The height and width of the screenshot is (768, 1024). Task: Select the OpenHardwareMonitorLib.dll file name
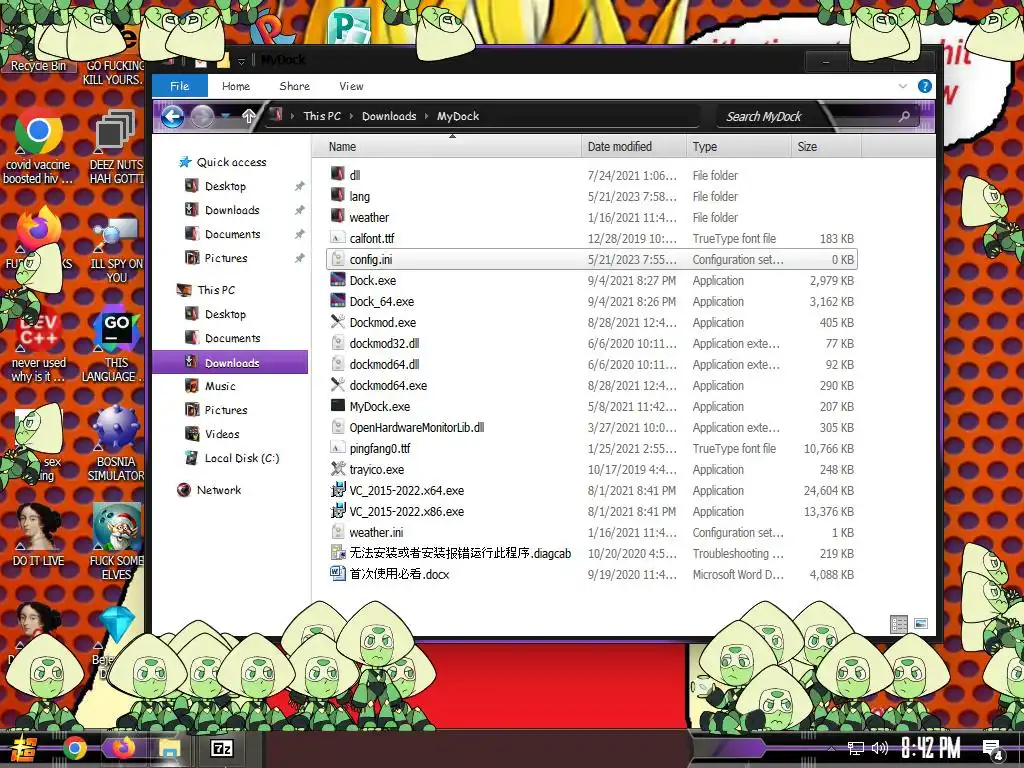point(417,427)
